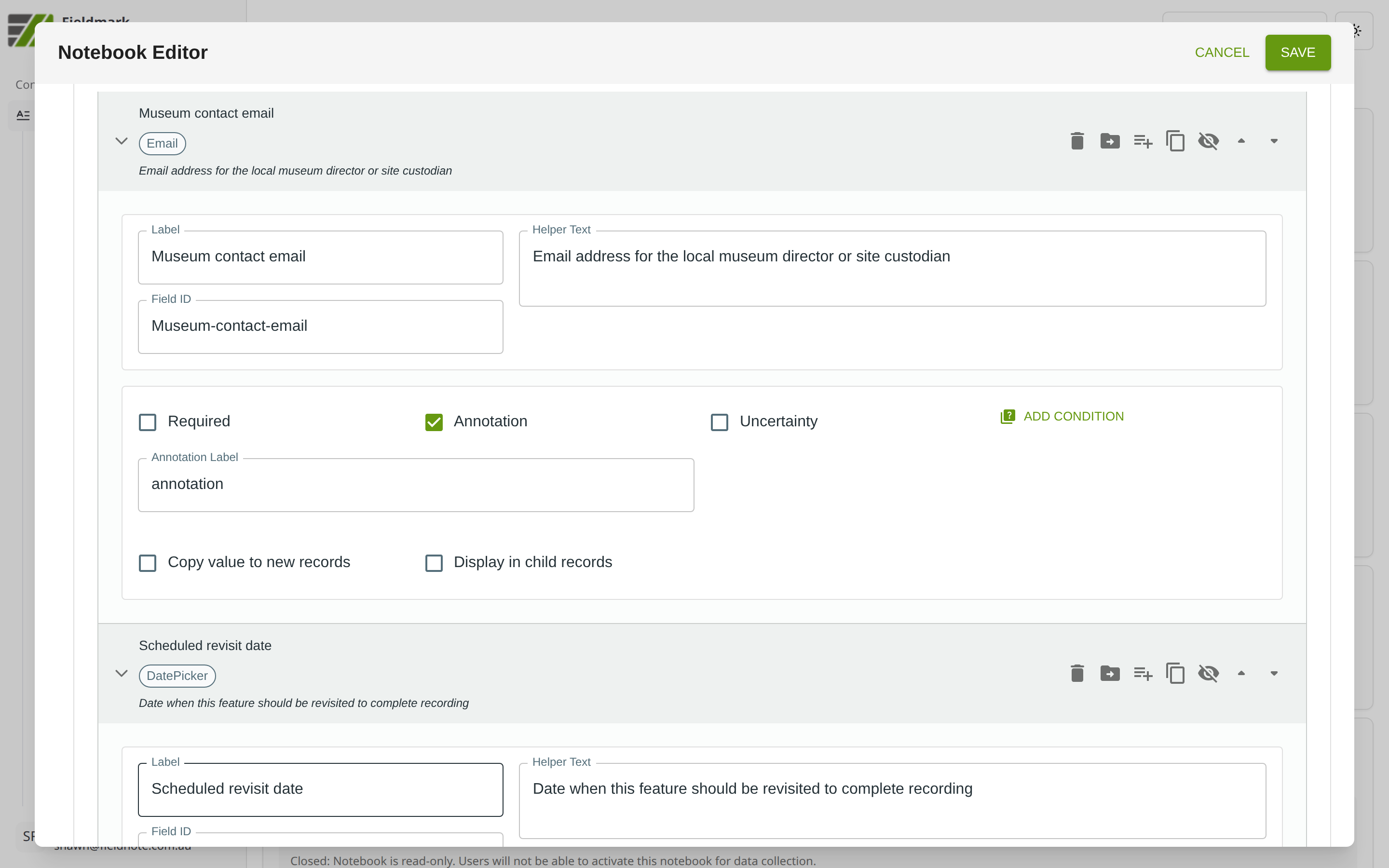This screenshot has height=868, width=1389.
Task: Collapse the Museum contact email field
Action: click(121, 141)
